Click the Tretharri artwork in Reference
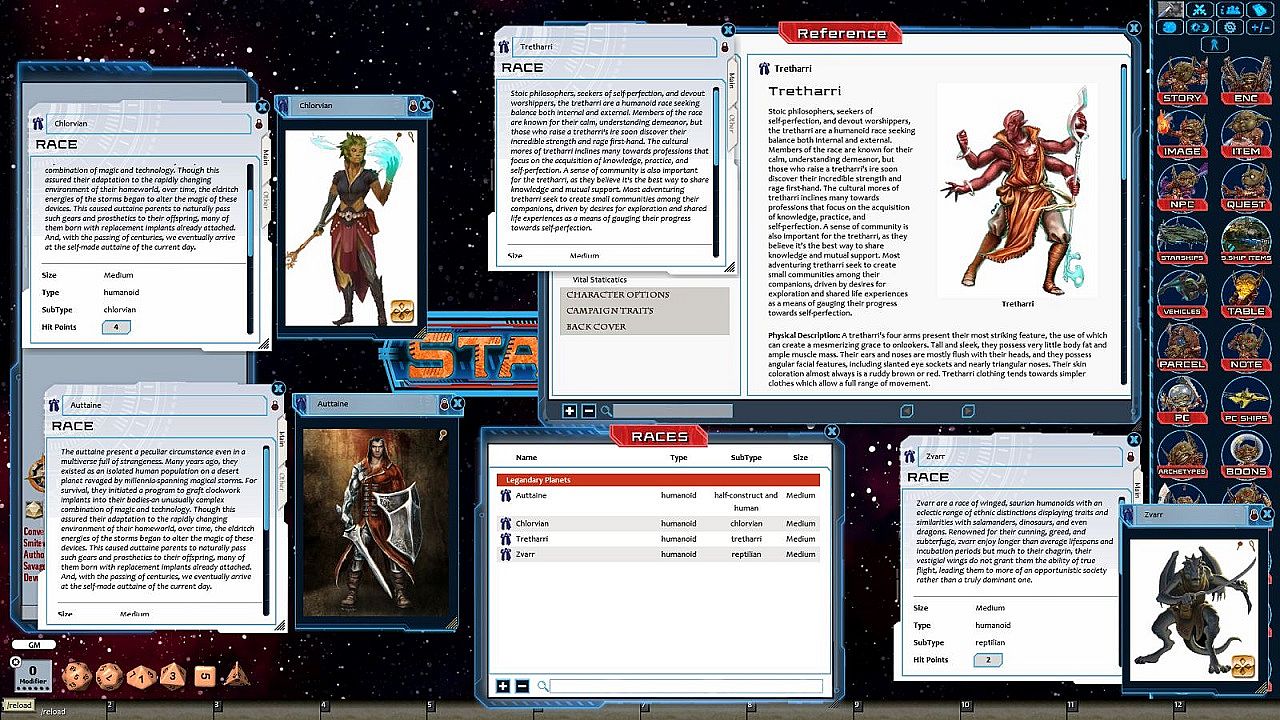This screenshot has height=720, width=1280. [x=1018, y=190]
